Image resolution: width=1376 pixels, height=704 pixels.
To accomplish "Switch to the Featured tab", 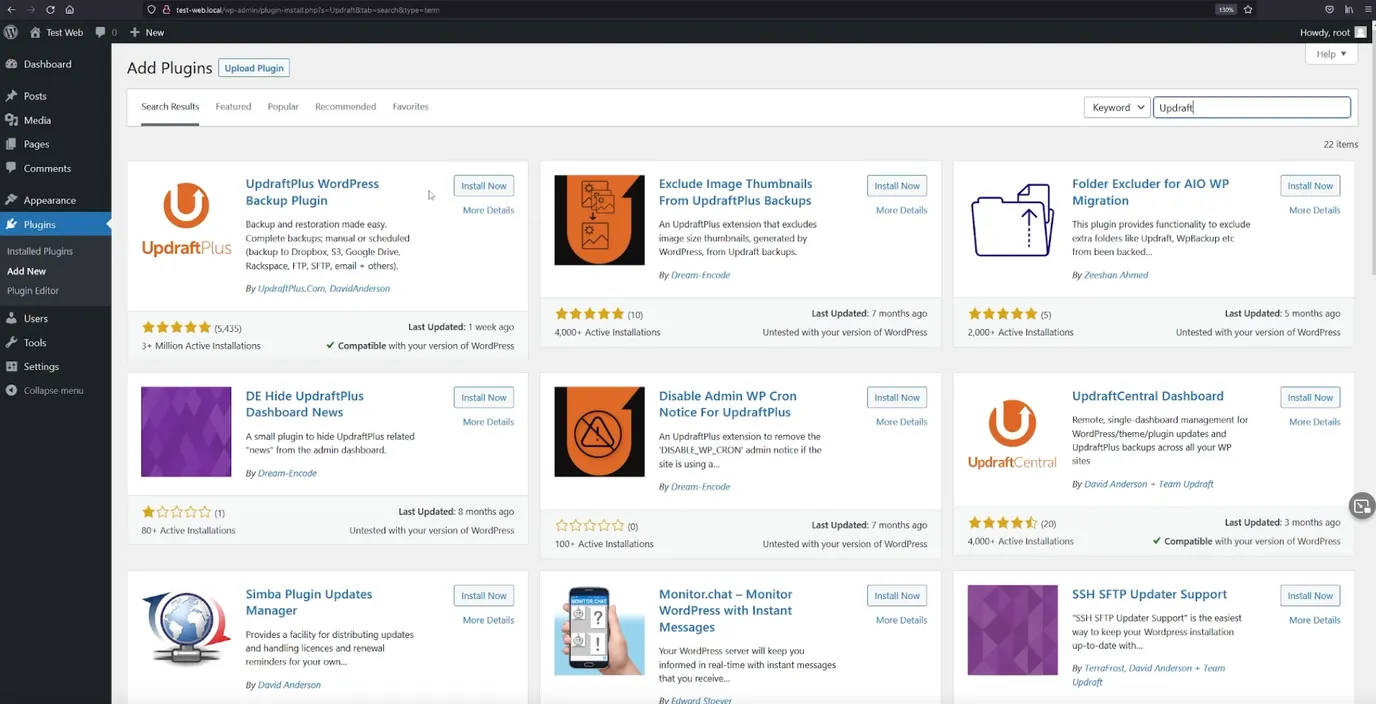I will 233,106.
